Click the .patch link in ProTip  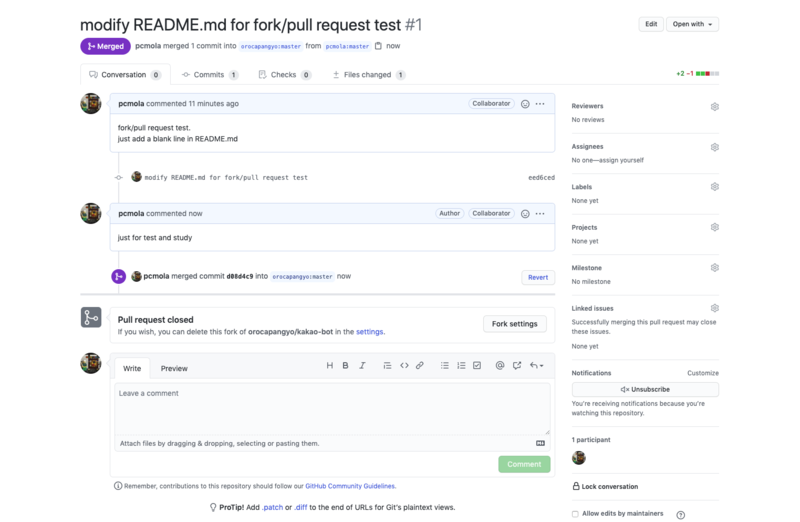click(x=272, y=507)
